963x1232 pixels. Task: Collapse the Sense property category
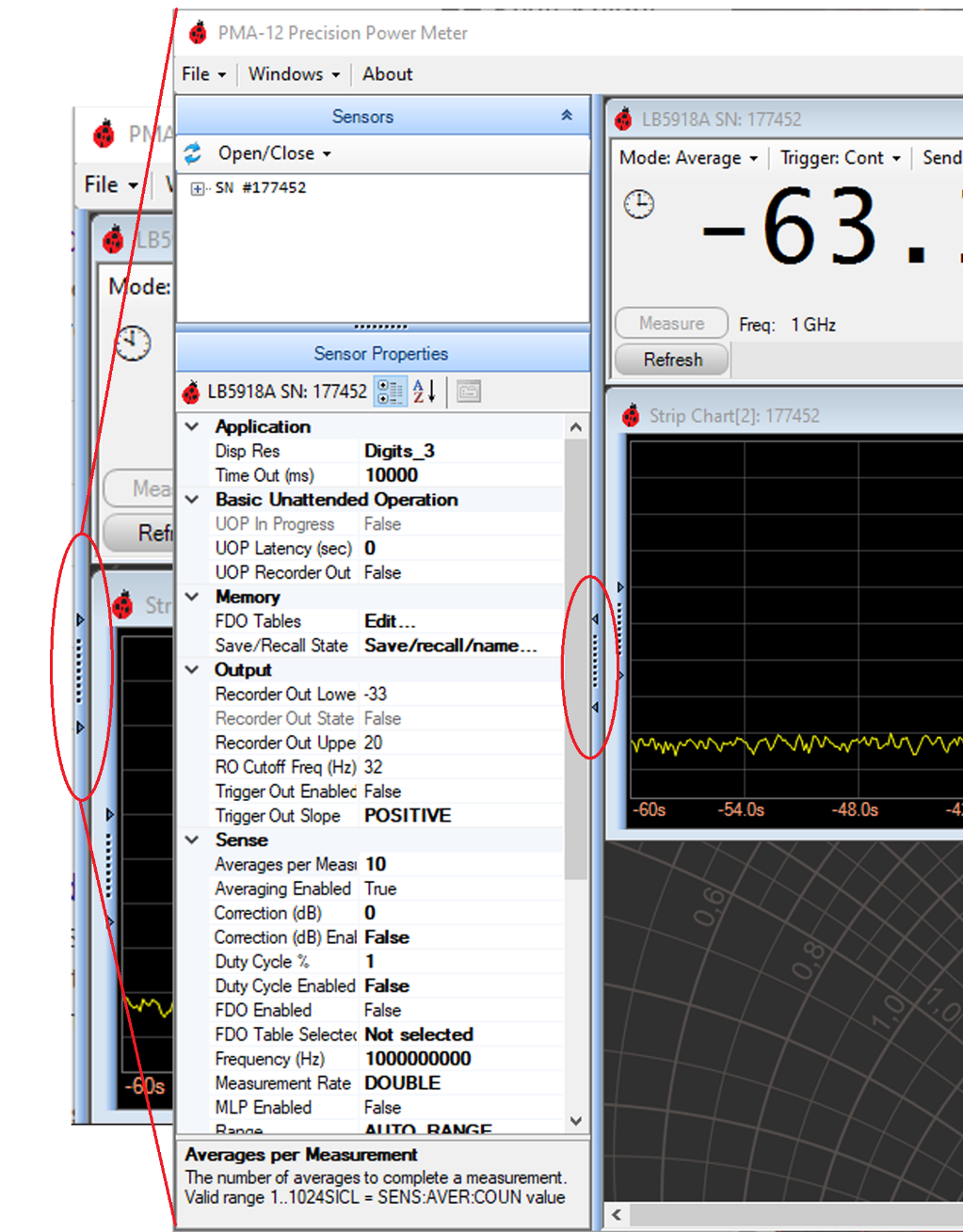click(x=192, y=840)
